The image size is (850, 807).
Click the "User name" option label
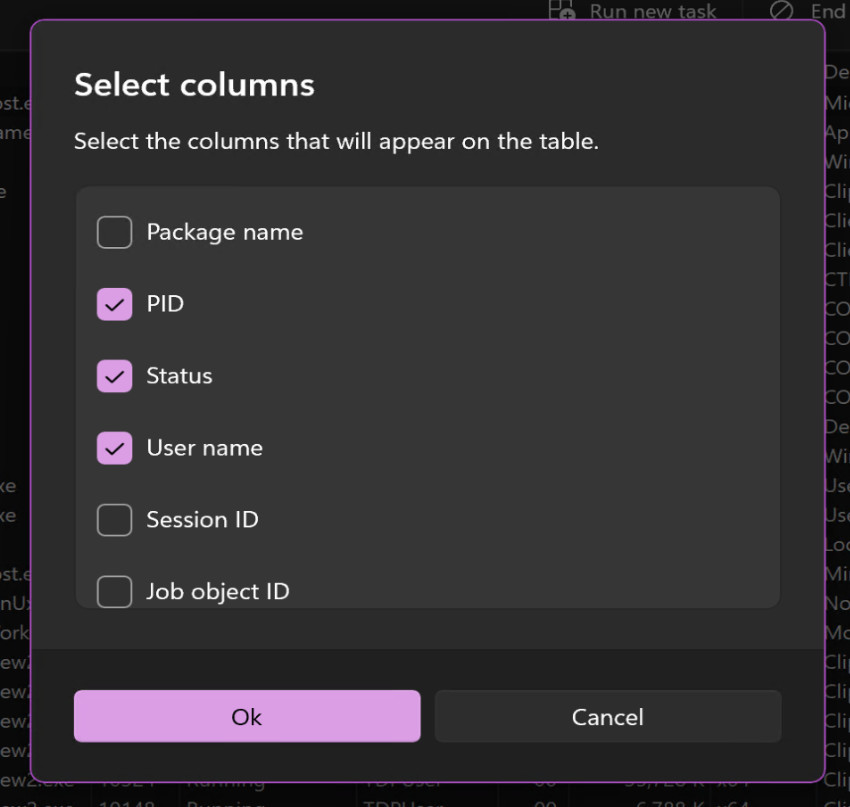pyautogui.click(x=204, y=448)
